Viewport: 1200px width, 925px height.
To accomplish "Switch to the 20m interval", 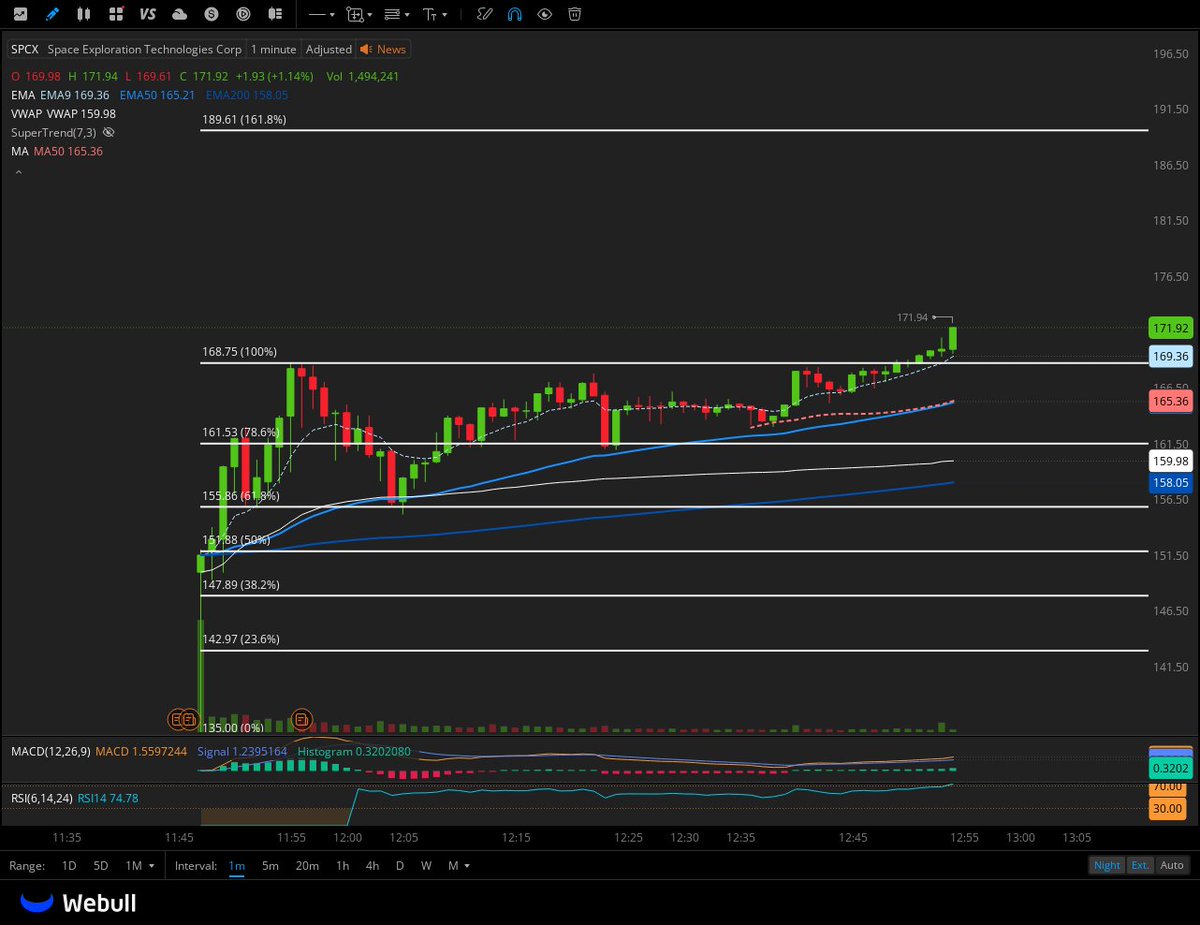I will [307, 865].
